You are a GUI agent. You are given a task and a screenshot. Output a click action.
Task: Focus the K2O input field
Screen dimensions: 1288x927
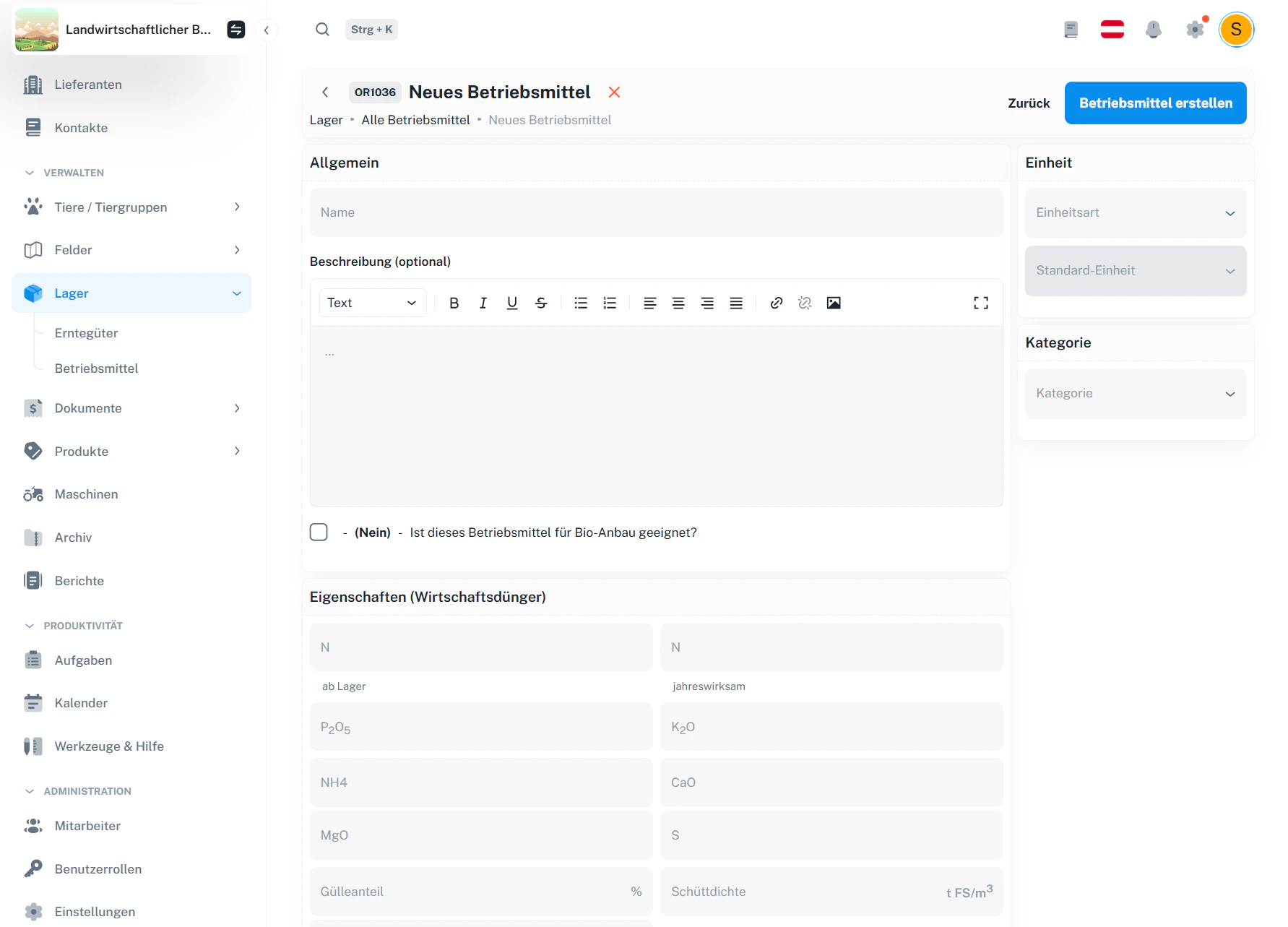(x=831, y=727)
